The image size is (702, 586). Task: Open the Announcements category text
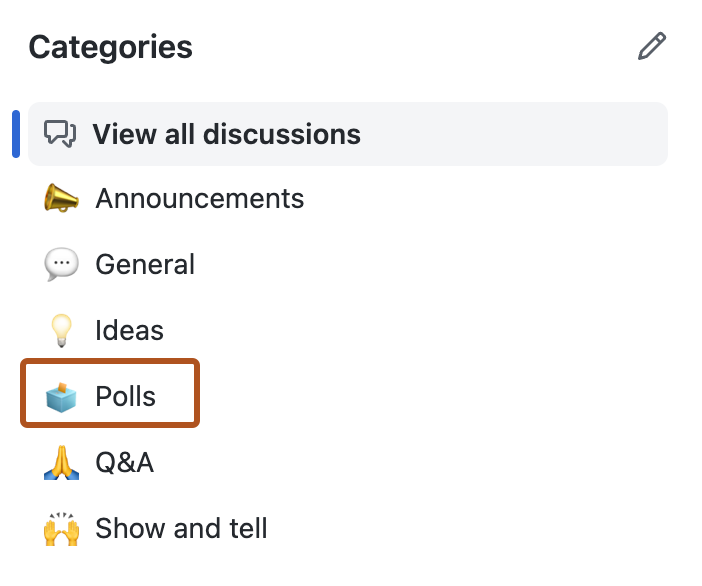[199, 198]
